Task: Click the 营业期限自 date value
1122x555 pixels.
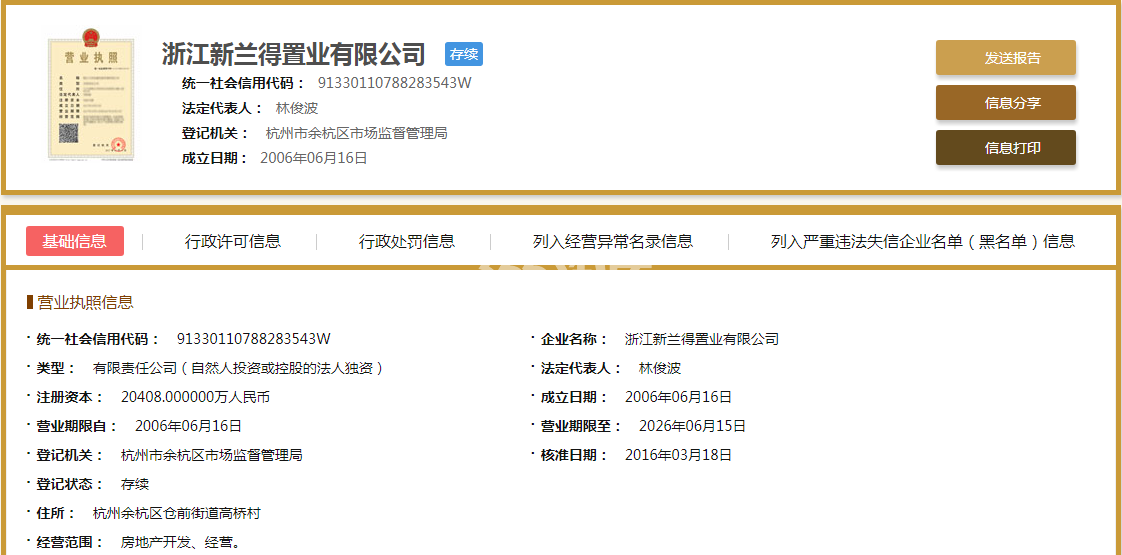Action: pos(188,426)
